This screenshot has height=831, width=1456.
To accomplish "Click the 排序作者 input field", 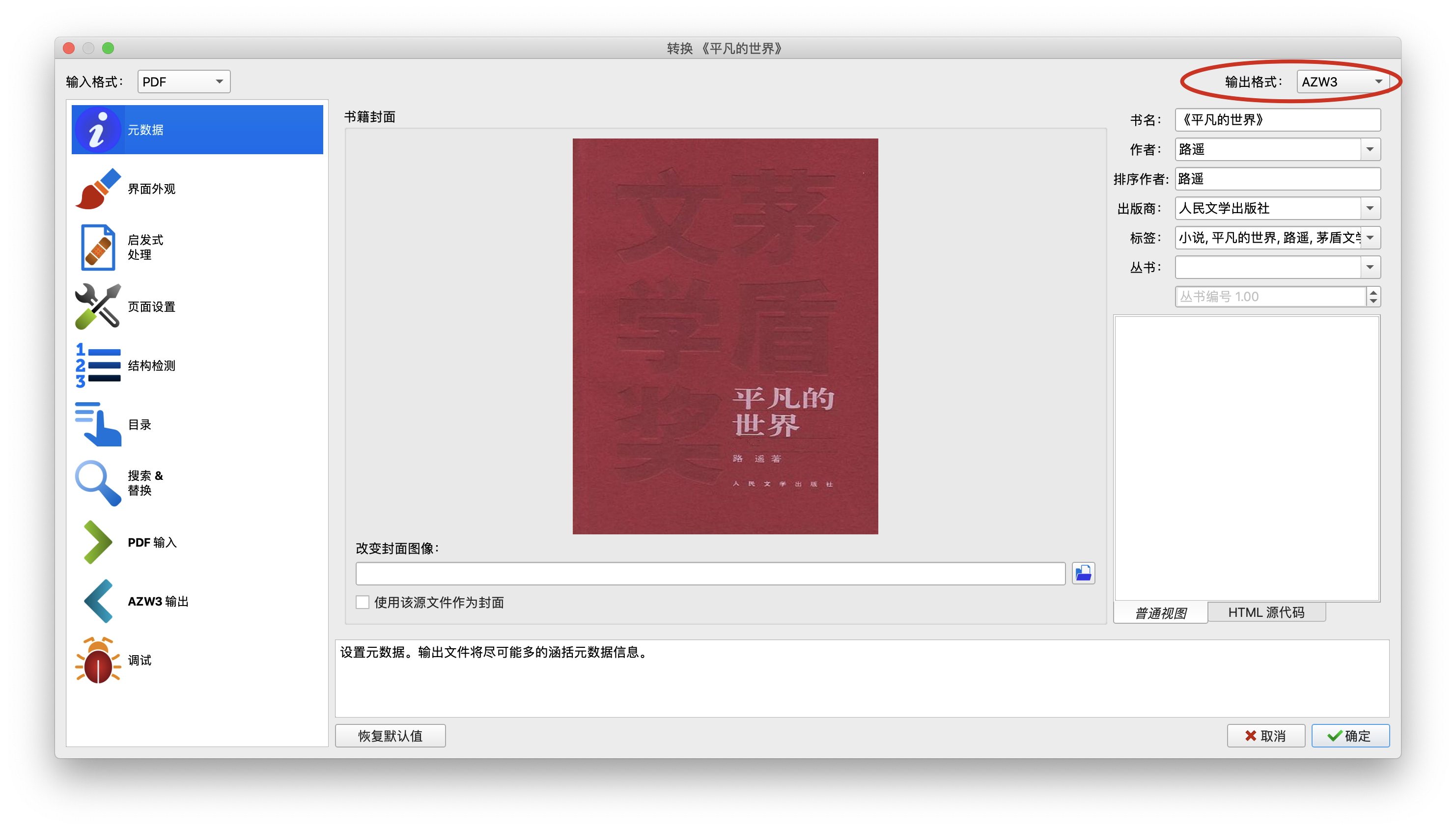I will click(x=1277, y=179).
